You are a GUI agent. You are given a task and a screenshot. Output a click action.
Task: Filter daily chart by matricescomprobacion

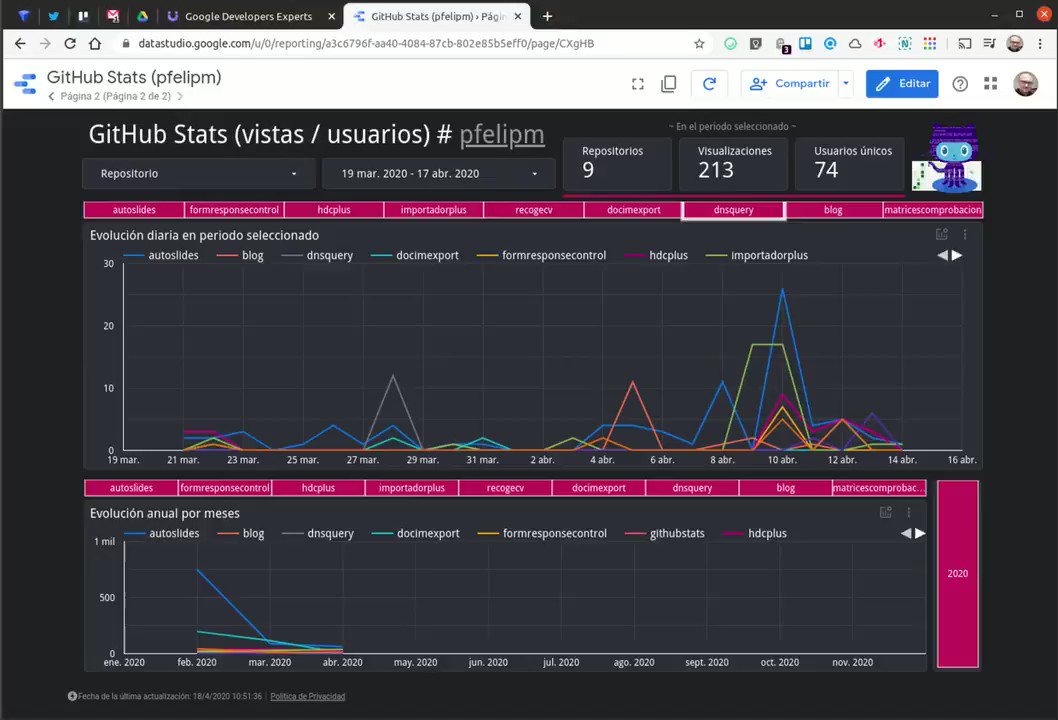932,210
